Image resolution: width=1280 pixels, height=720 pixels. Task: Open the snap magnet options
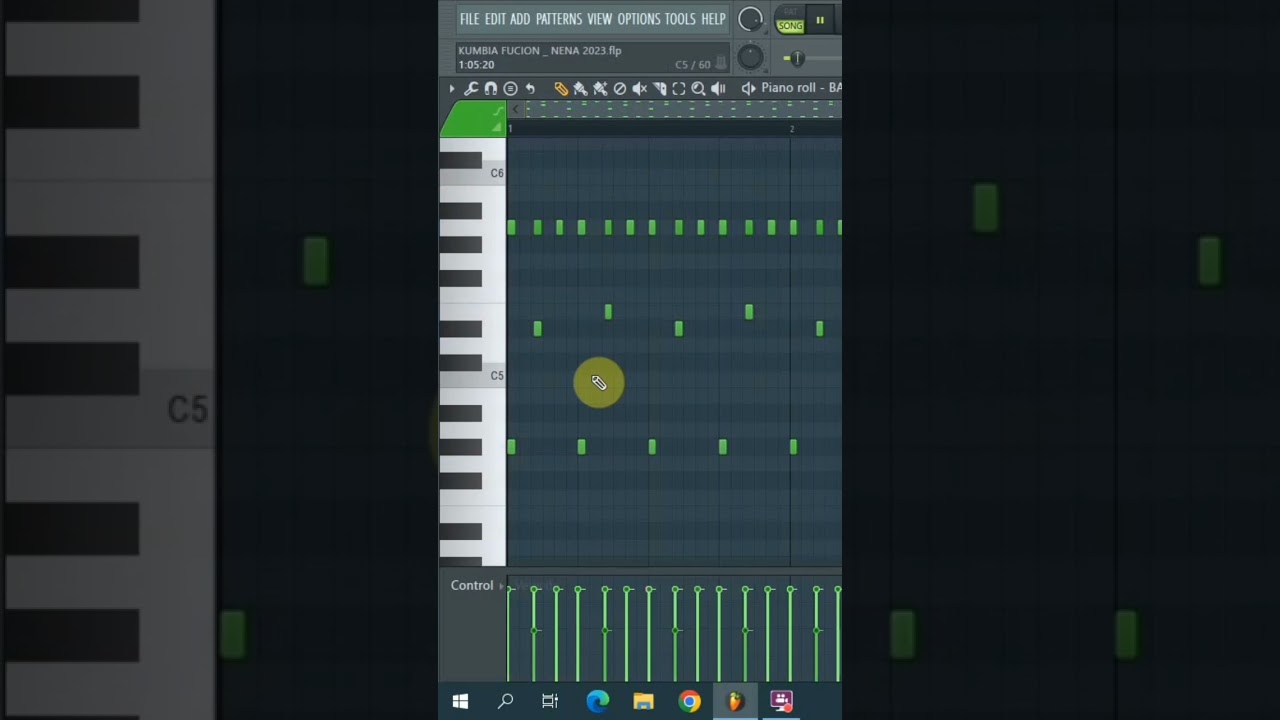[491, 89]
